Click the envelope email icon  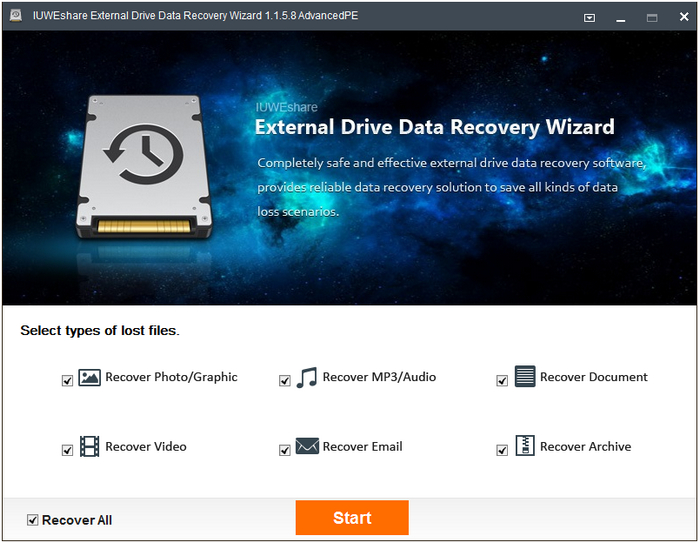[x=306, y=447]
